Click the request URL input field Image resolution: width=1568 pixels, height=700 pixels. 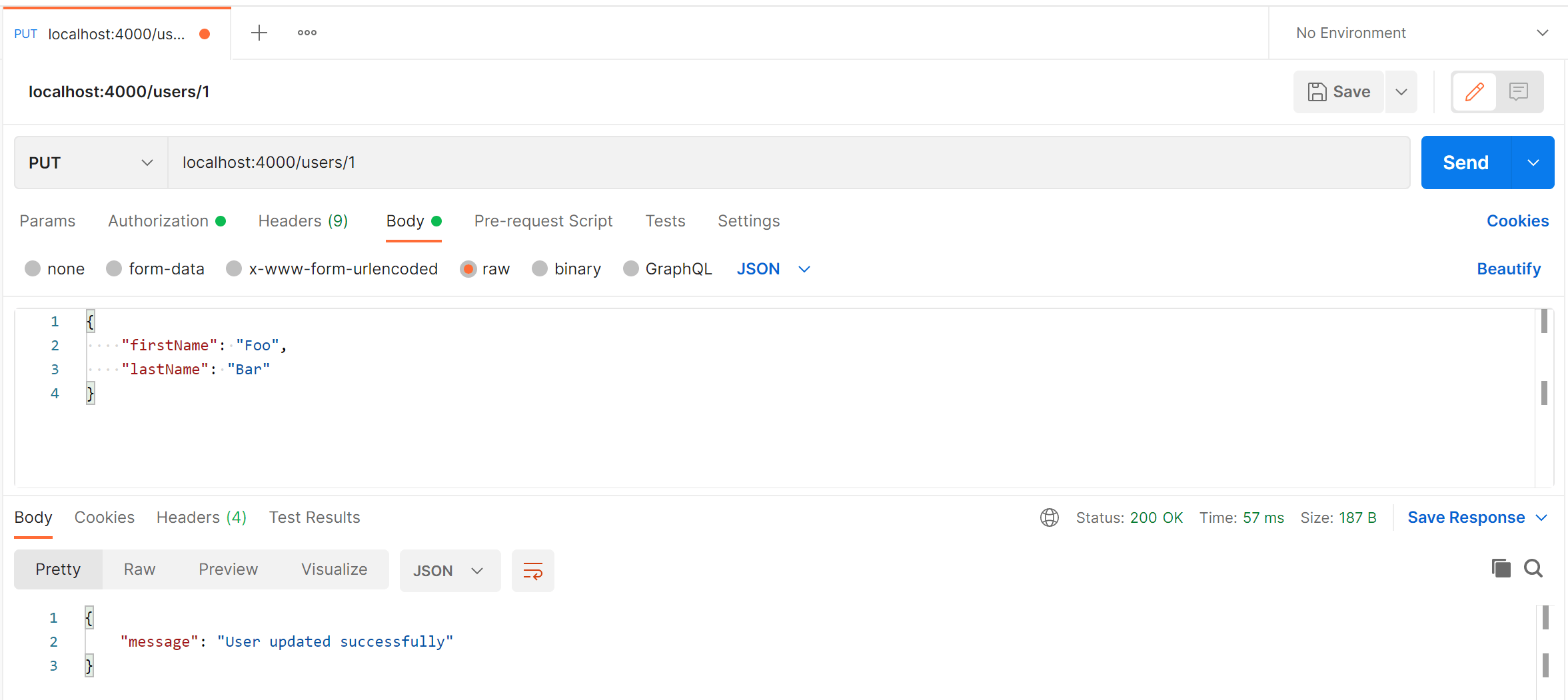[786, 163]
